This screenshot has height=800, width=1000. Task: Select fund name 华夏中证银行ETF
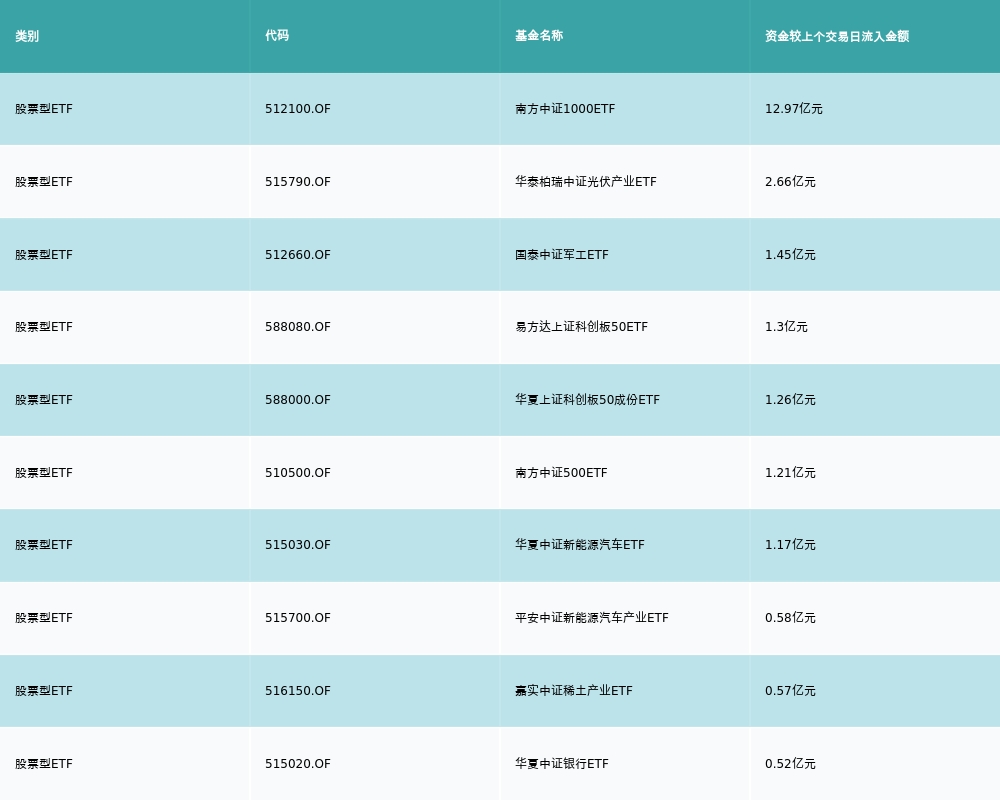pos(562,764)
